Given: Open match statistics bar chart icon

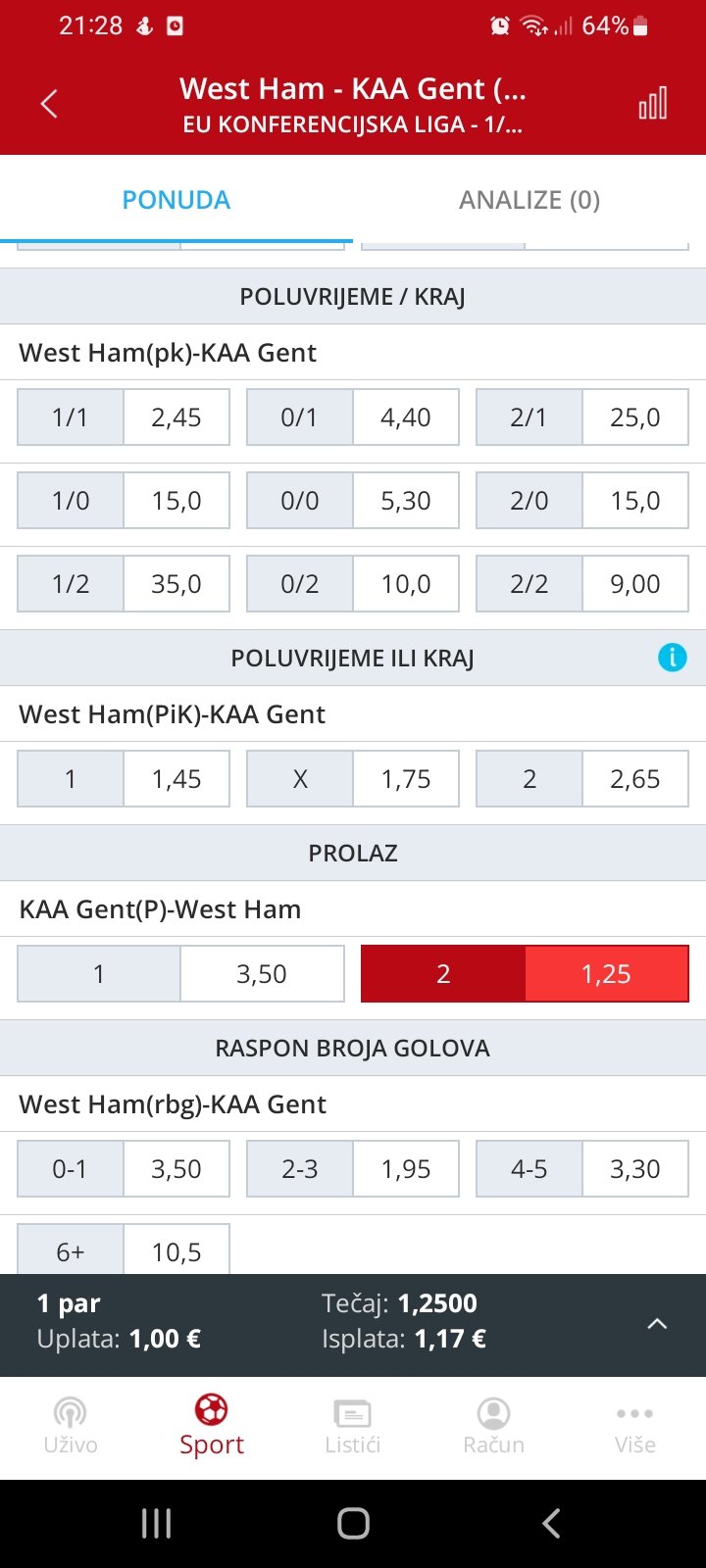Looking at the screenshot, I should click(653, 103).
